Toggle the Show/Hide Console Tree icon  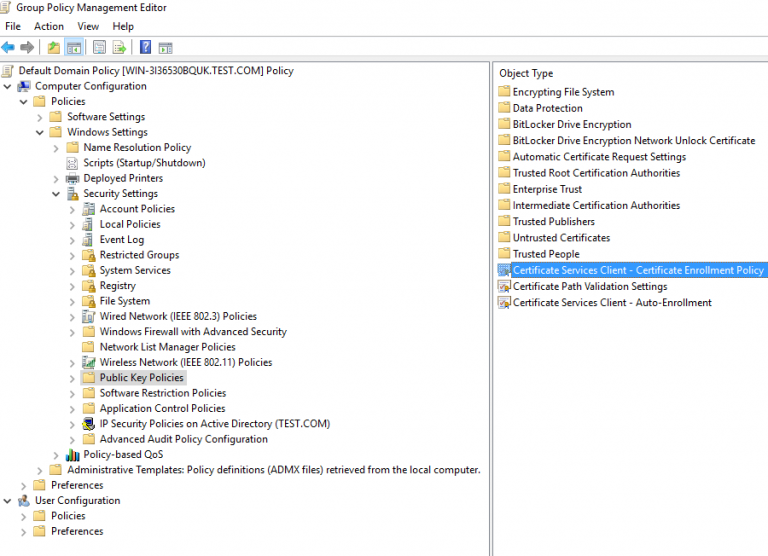(74, 48)
